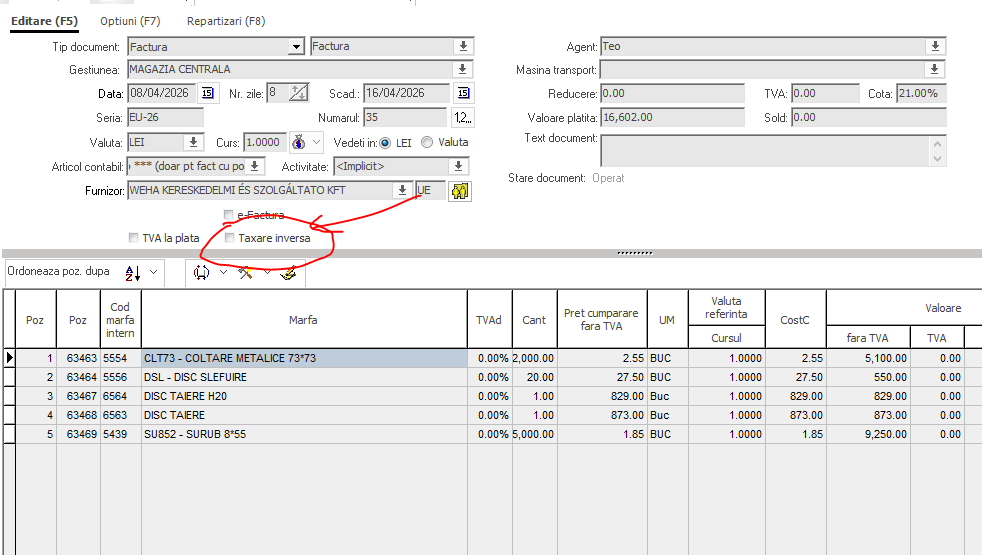Select row SU852 - SURUB 8*55
The image size is (982, 555).
[304, 434]
